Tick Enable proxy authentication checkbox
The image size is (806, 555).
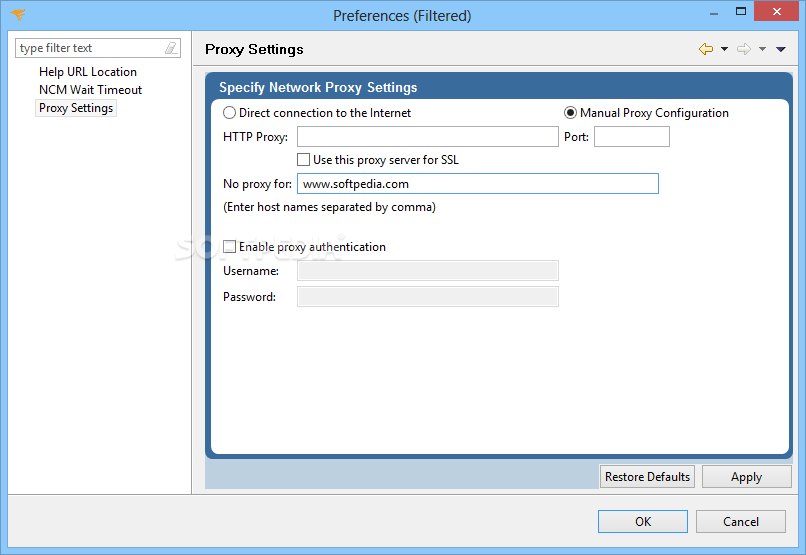pos(230,247)
